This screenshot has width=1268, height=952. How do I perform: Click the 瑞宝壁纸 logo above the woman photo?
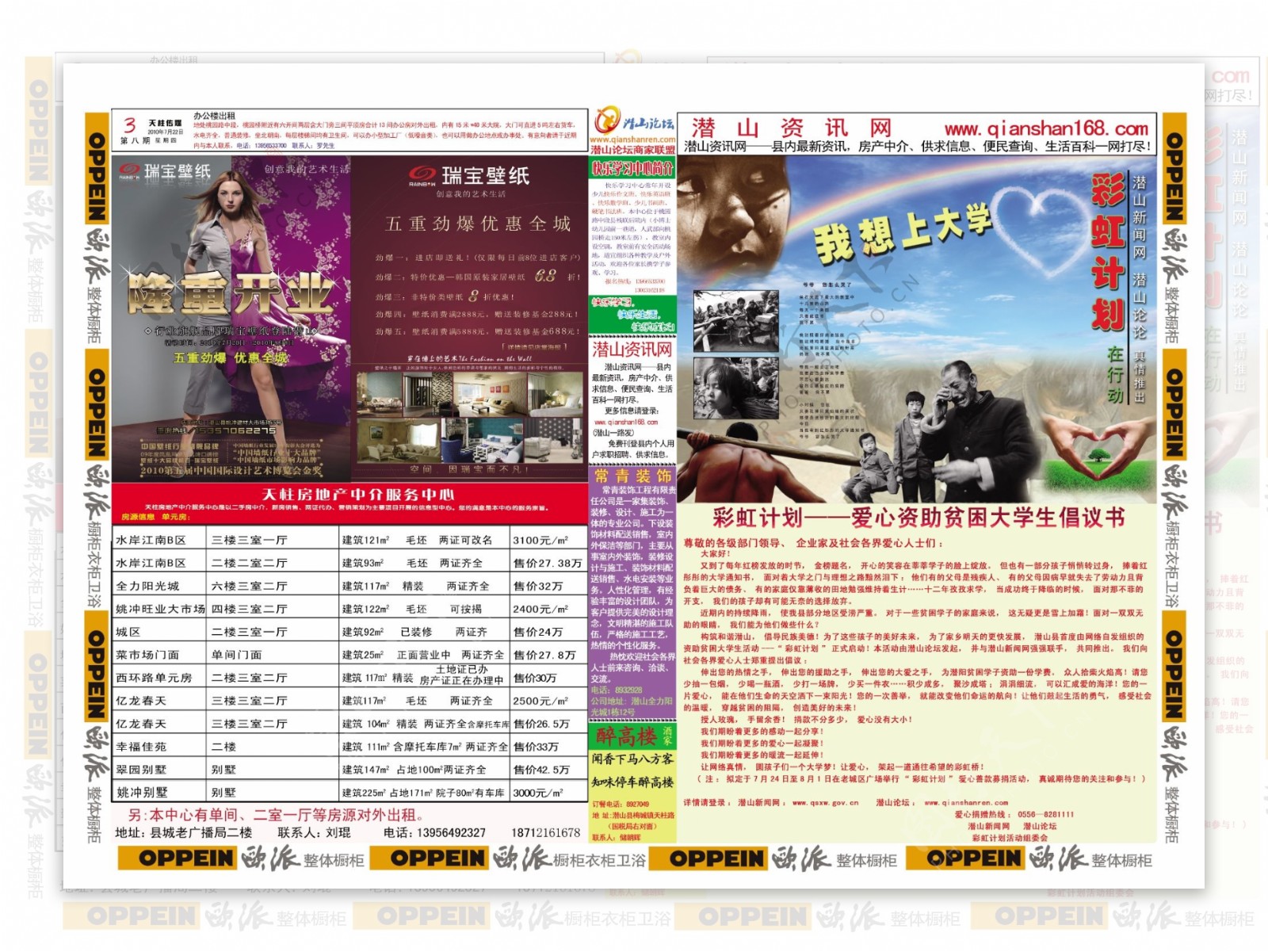click(166, 171)
